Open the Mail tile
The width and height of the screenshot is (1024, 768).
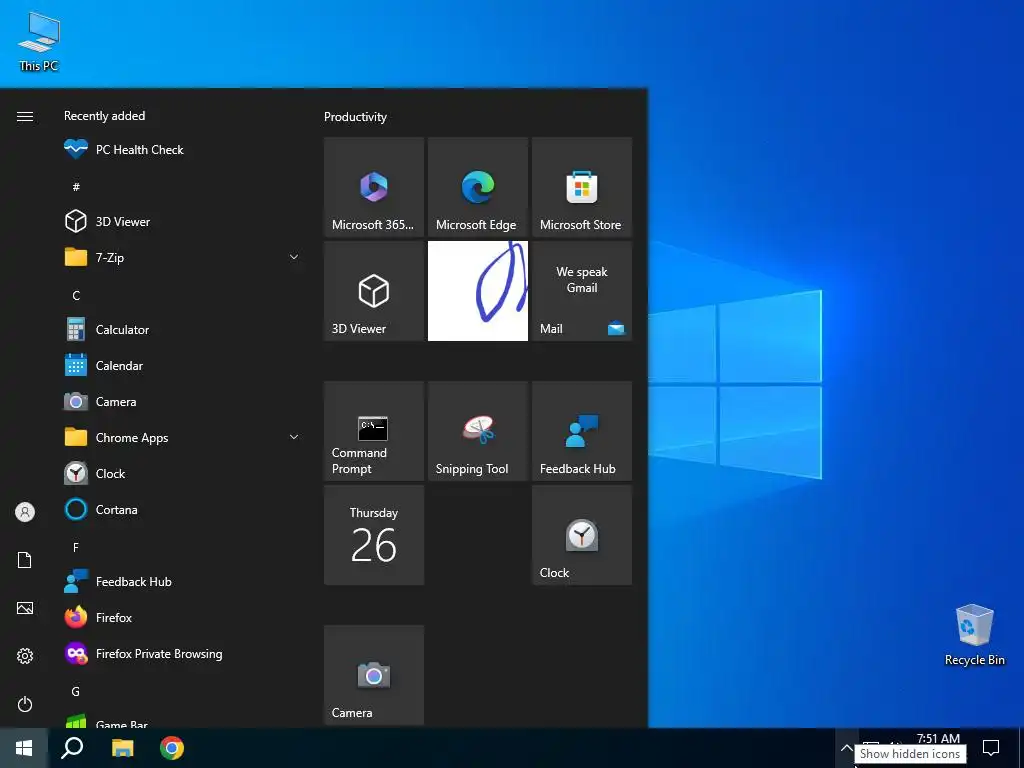point(582,291)
